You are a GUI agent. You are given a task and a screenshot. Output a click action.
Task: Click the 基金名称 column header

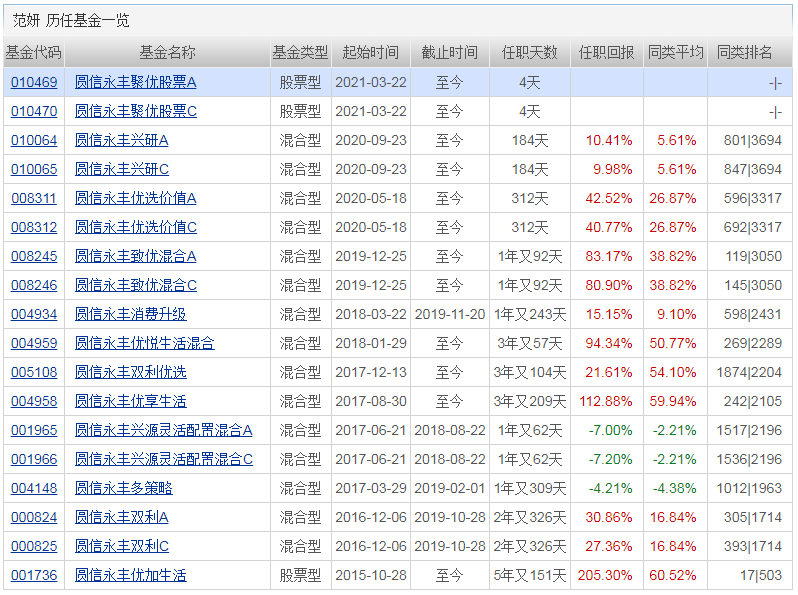(167, 52)
